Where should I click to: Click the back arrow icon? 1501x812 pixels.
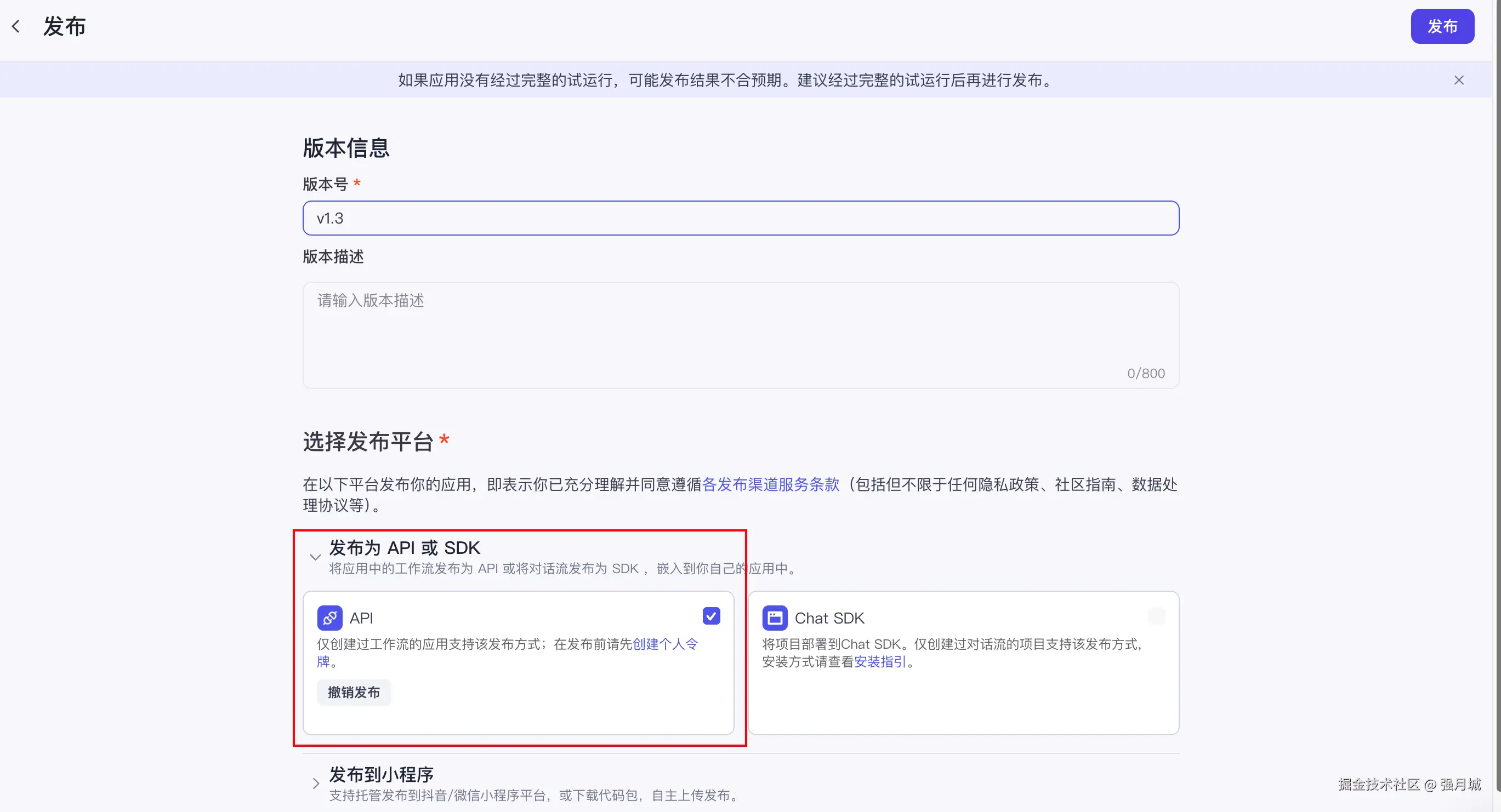(x=16, y=26)
